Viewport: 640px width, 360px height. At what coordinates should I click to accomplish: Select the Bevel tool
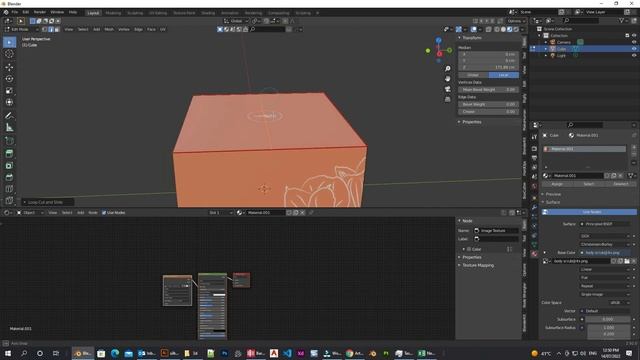[x=9, y=178]
